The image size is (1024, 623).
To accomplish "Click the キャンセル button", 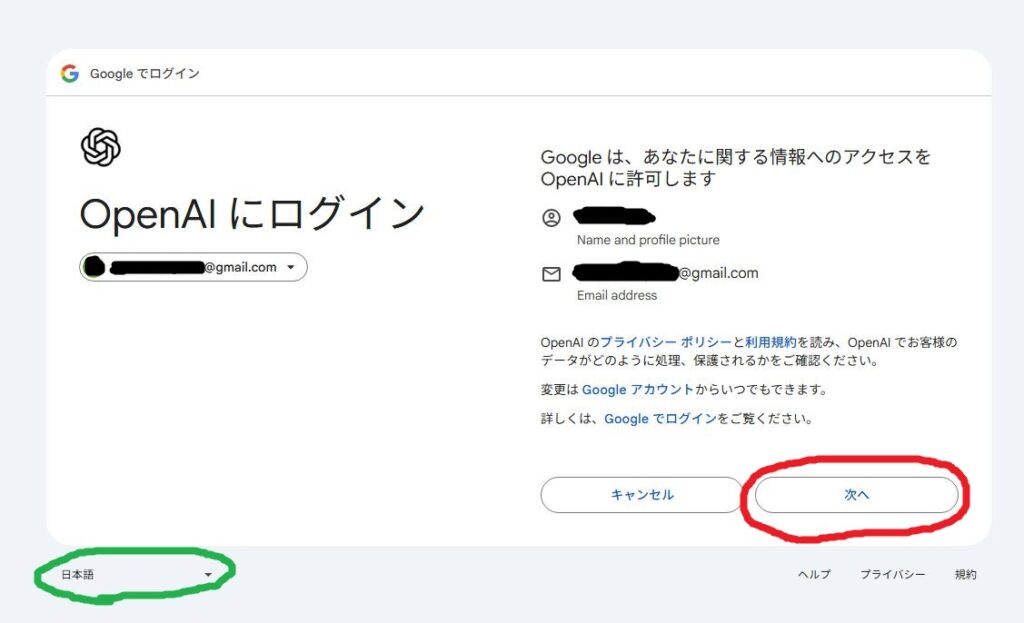I will pos(641,494).
